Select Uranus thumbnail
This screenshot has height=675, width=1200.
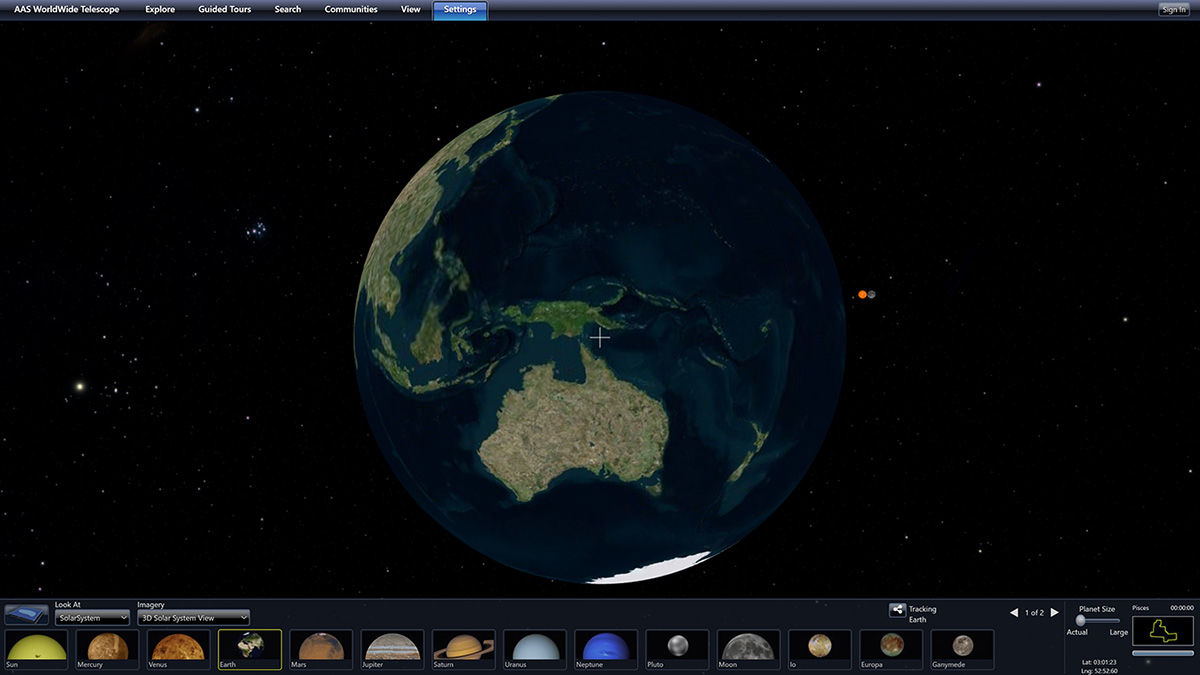pyautogui.click(x=534, y=649)
